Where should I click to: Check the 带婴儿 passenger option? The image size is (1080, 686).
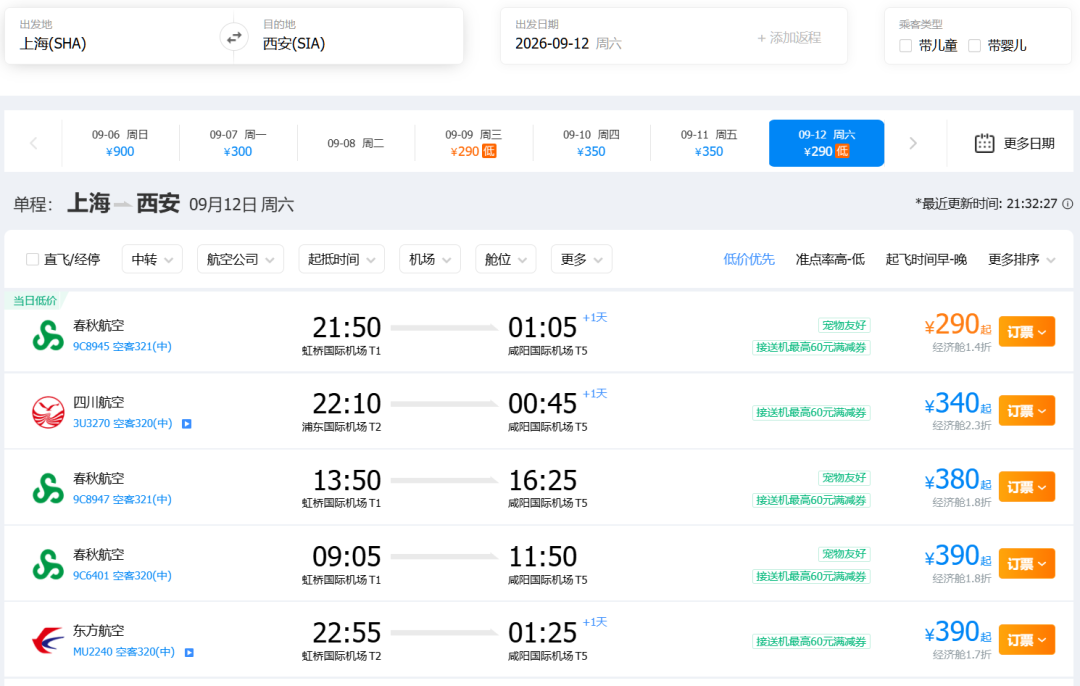click(975, 45)
